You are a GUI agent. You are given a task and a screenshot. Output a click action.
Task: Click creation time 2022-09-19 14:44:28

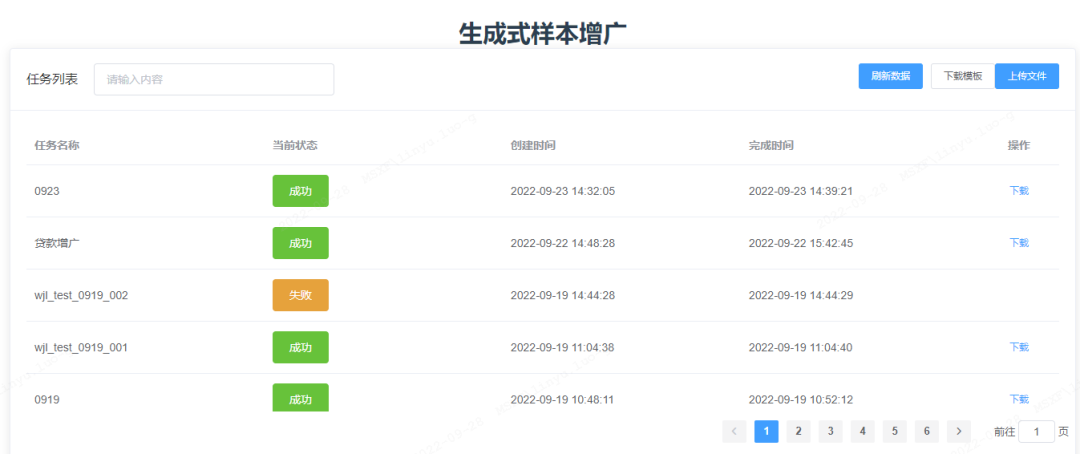[x=563, y=295]
